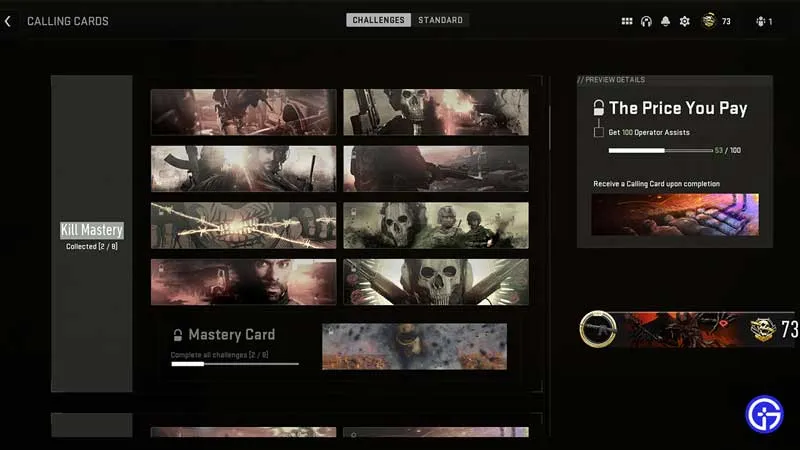The height and width of the screenshot is (450, 800).
Task: Click the Operator Assists progress bar
Action: [661, 151]
